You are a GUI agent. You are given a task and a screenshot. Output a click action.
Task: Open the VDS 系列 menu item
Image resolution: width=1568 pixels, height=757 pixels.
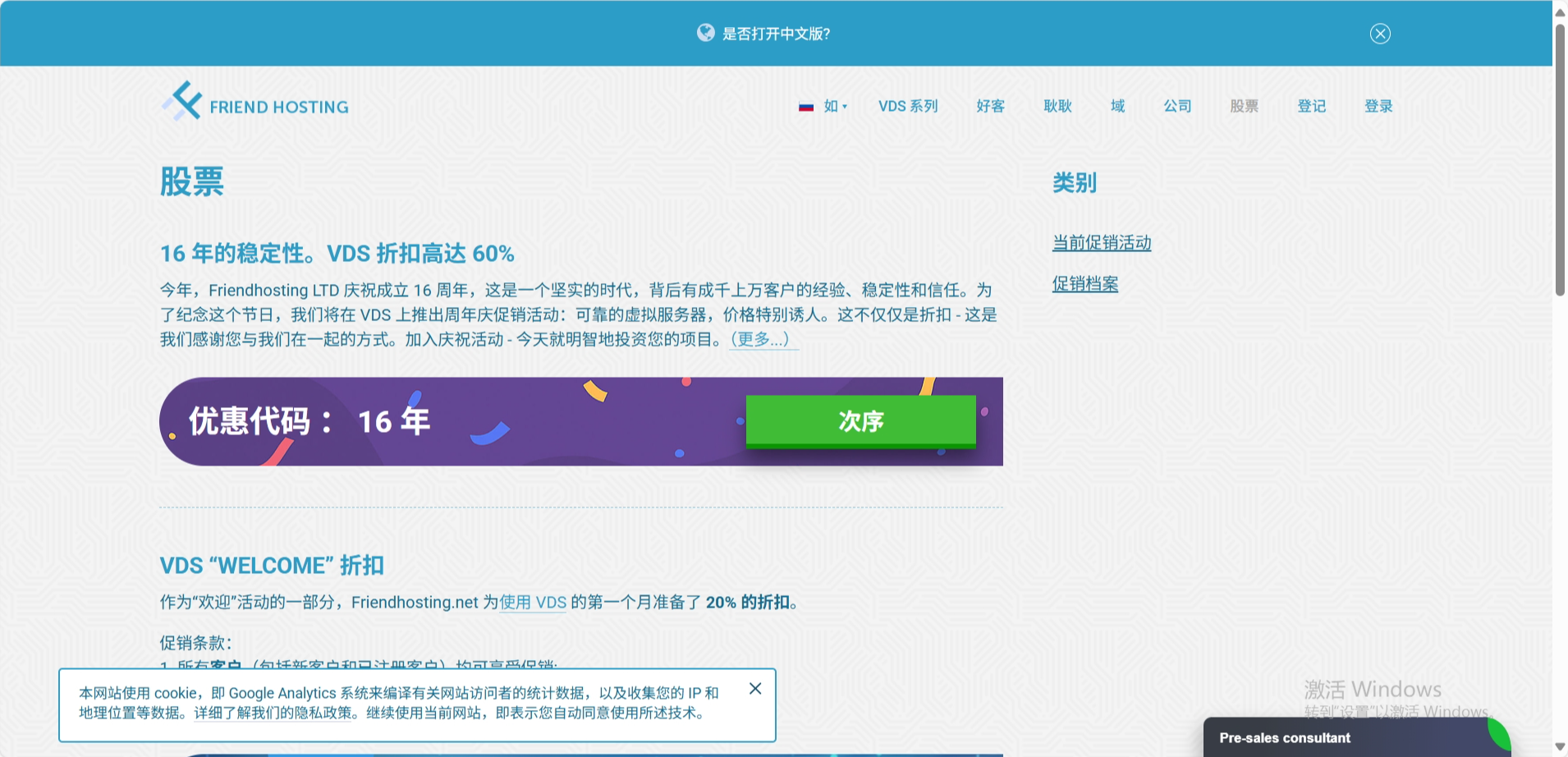pyautogui.click(x=907, y=106)
